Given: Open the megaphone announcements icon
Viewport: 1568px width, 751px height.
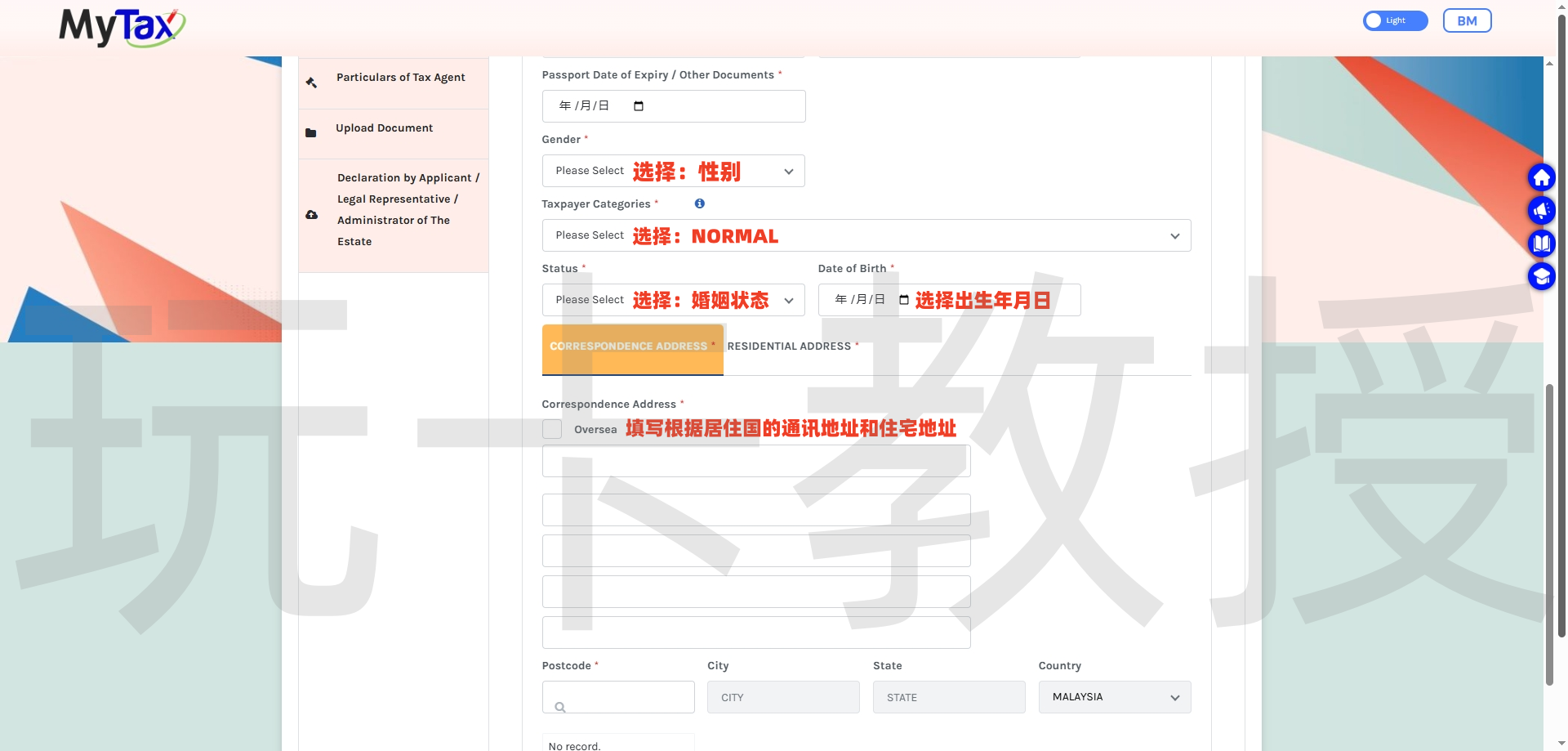Looking at the screenshot, I should tap(1541, 210).
